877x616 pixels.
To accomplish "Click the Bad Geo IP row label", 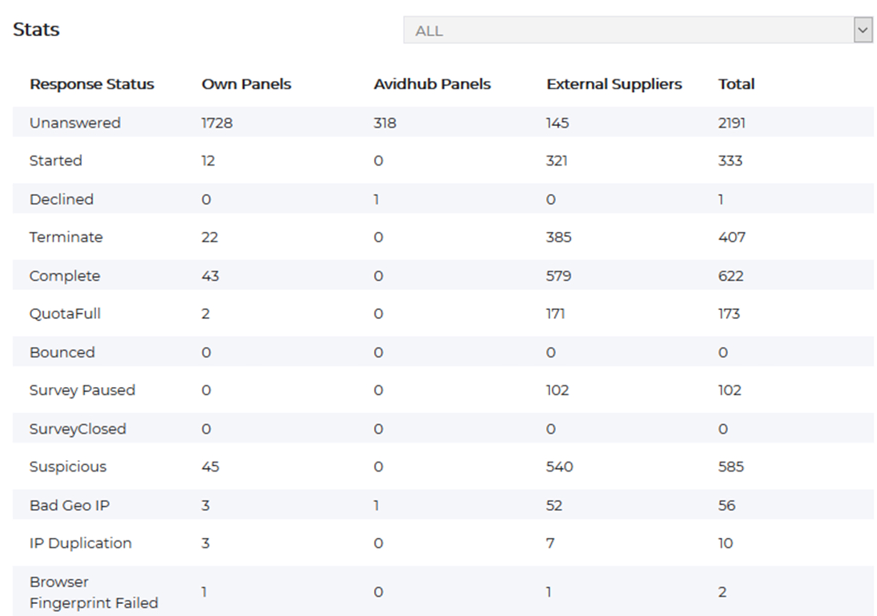I will [69, 505].
